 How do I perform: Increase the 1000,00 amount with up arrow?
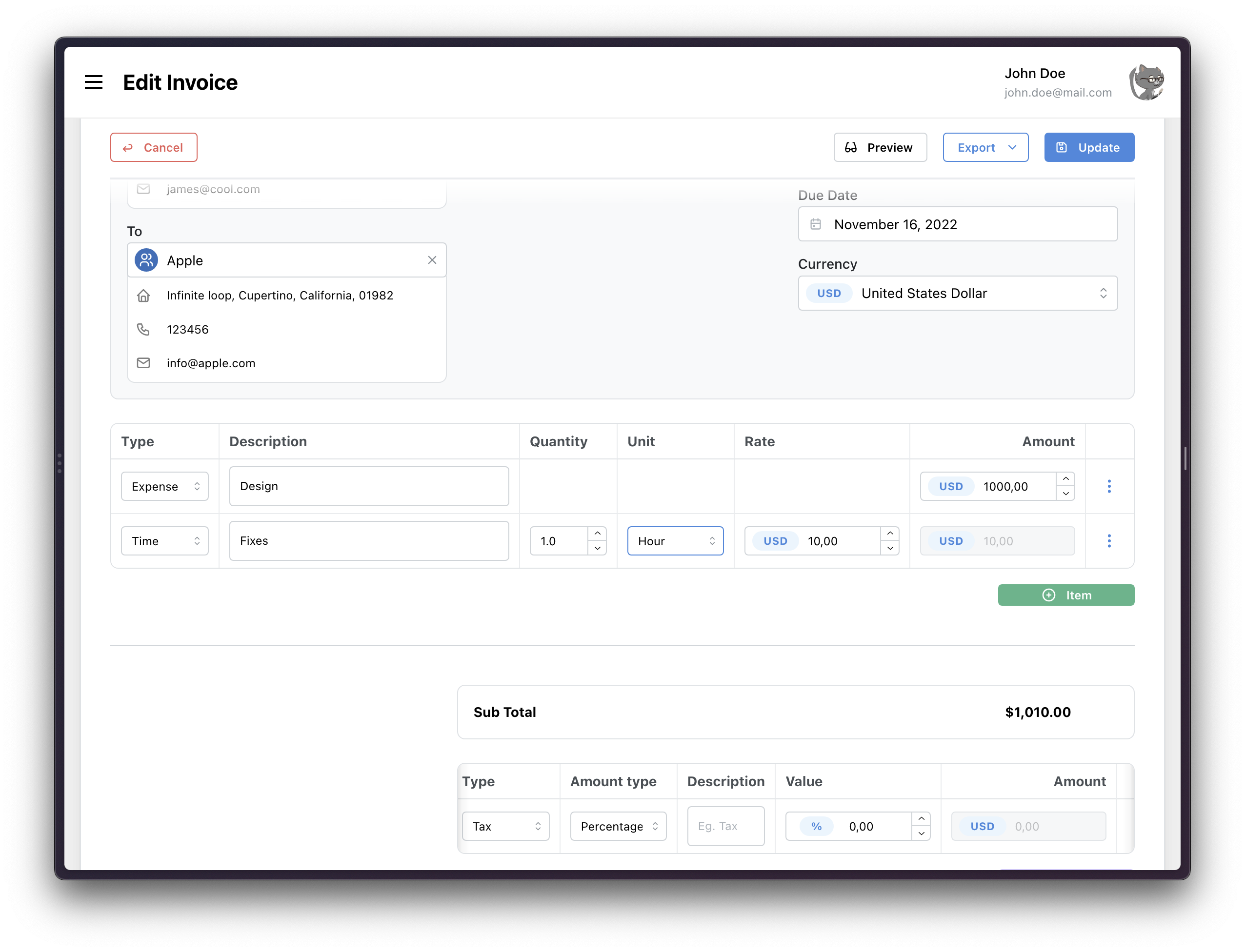(1065, 479)
